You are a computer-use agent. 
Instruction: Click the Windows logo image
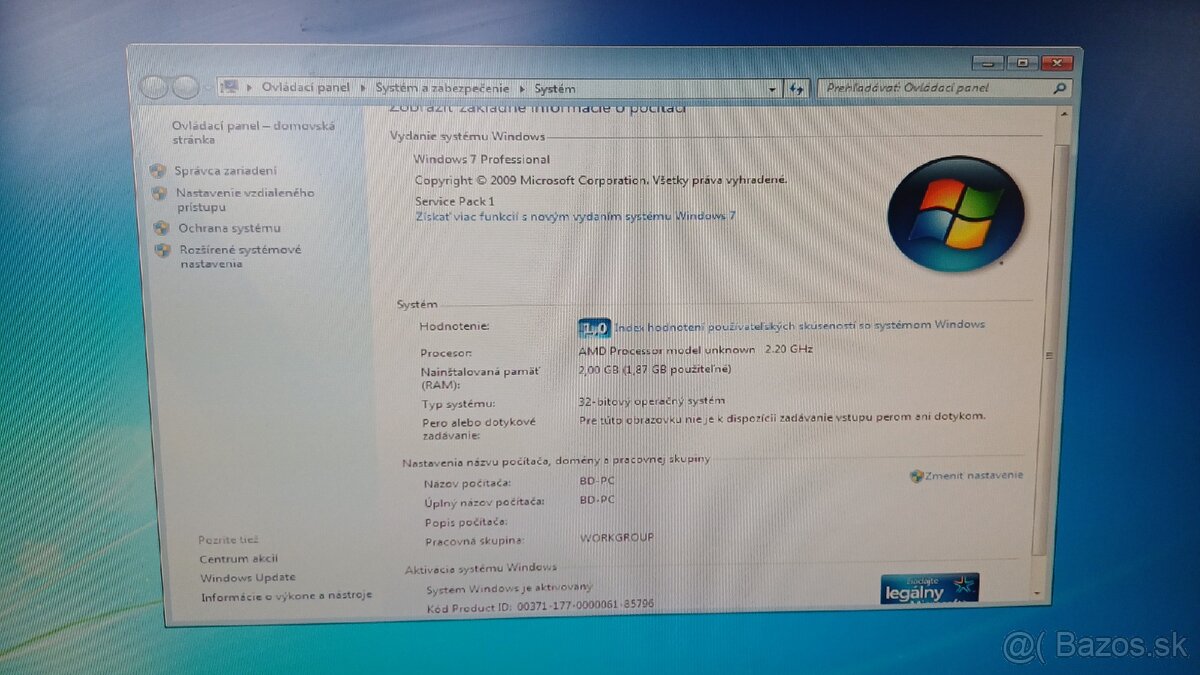click(955, 213)
